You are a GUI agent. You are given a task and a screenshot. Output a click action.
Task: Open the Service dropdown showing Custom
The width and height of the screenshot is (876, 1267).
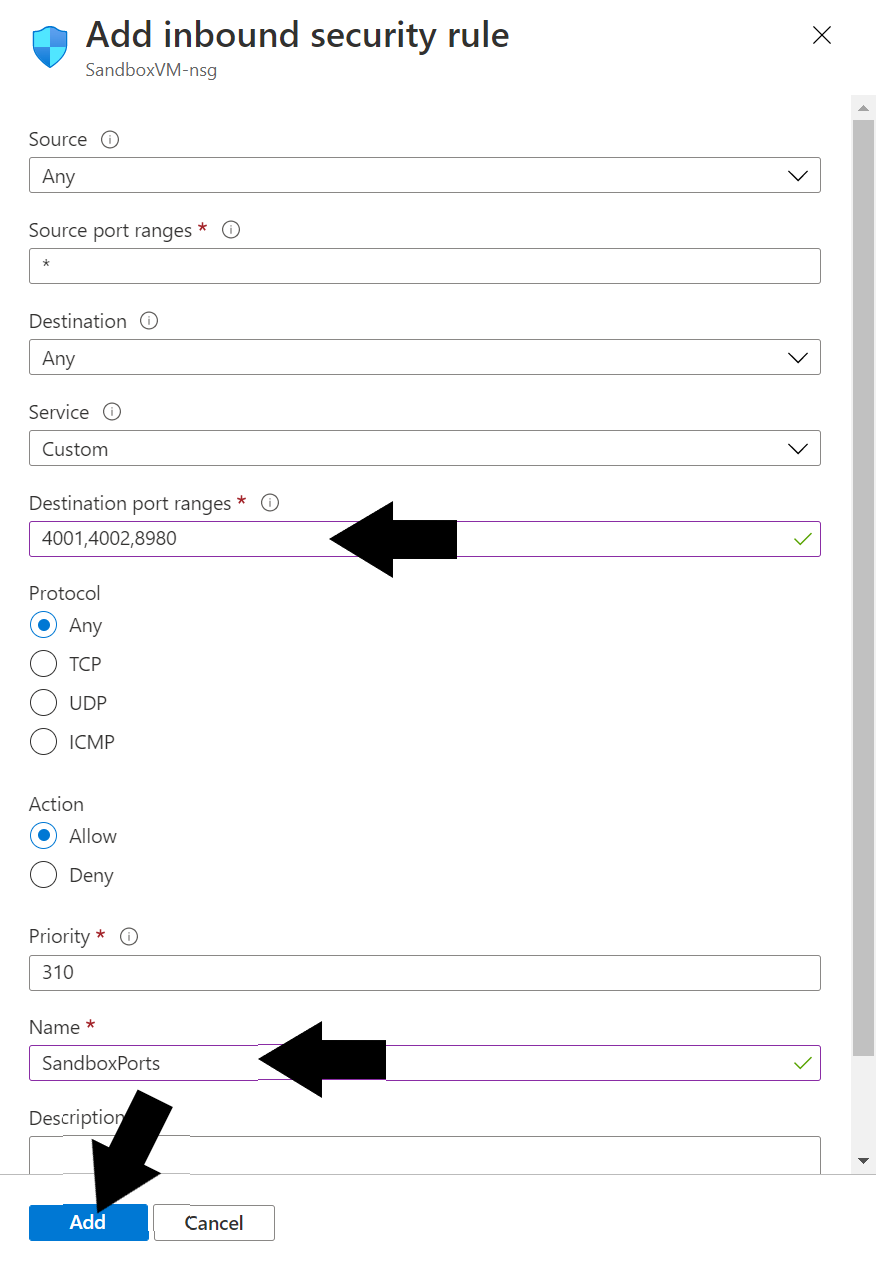(x=424, y=449)
